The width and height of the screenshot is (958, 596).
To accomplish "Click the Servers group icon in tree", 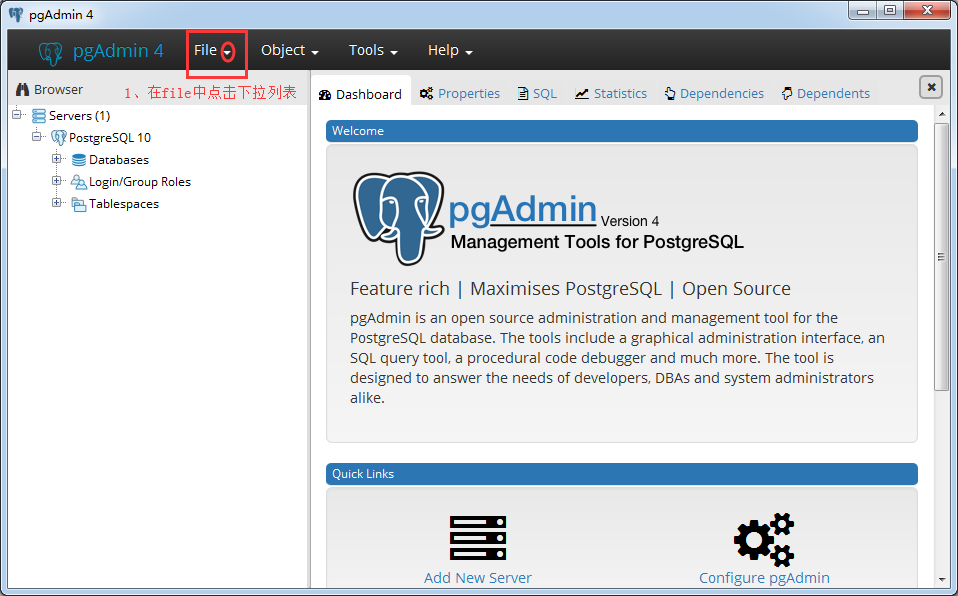I will click(x=38, y=116).
